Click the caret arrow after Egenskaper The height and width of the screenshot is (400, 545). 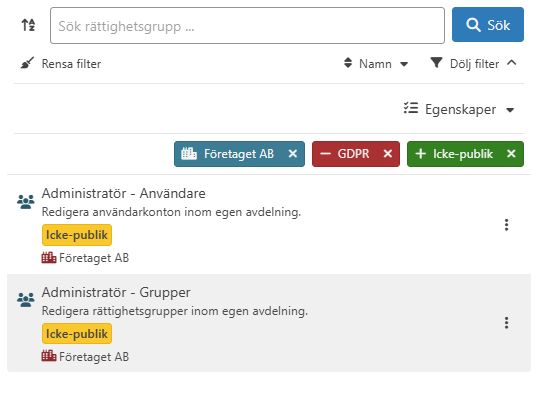point(510,111)
